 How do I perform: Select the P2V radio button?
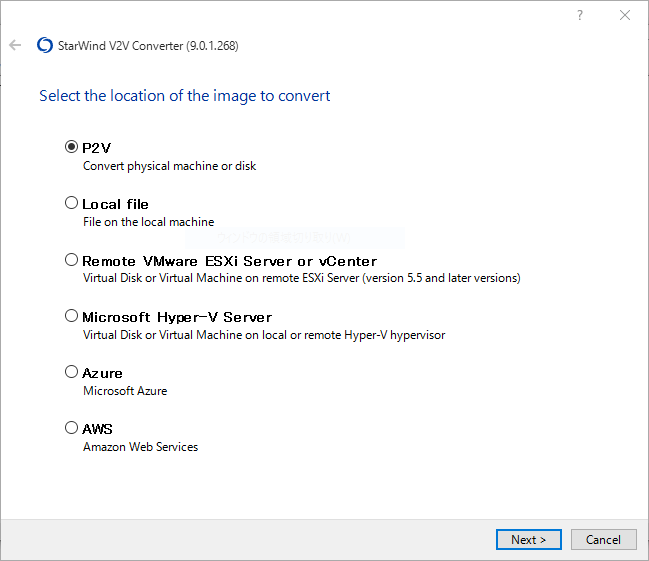[71, 147]
